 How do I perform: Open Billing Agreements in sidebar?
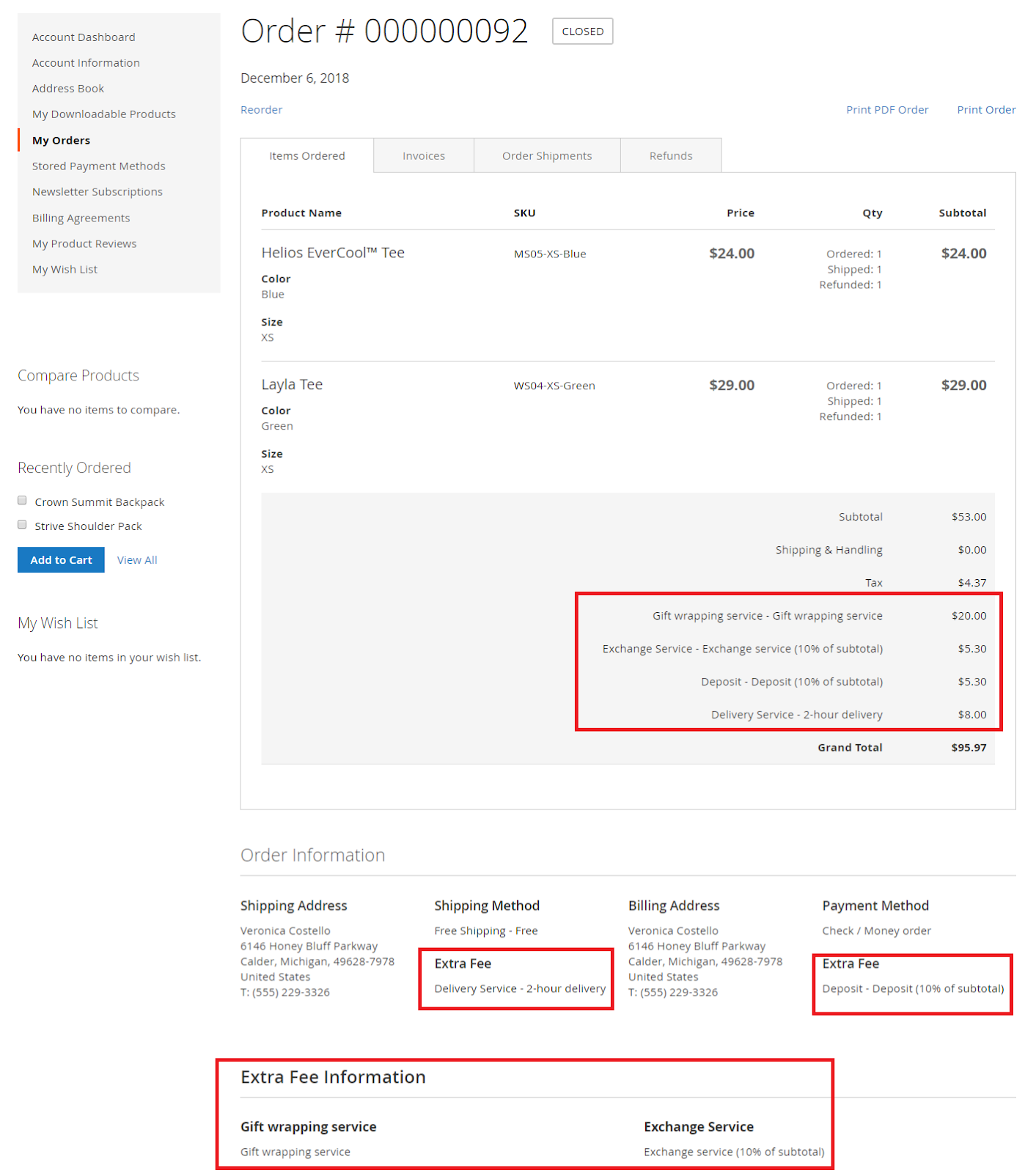click(x=81, y=218)
